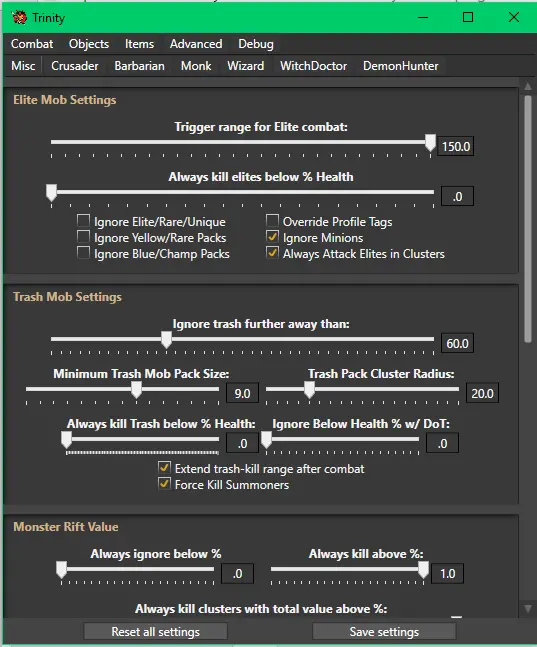537x647 pixels.
Task: Click the scrollbar down arrow
Action: click(528, 609)
